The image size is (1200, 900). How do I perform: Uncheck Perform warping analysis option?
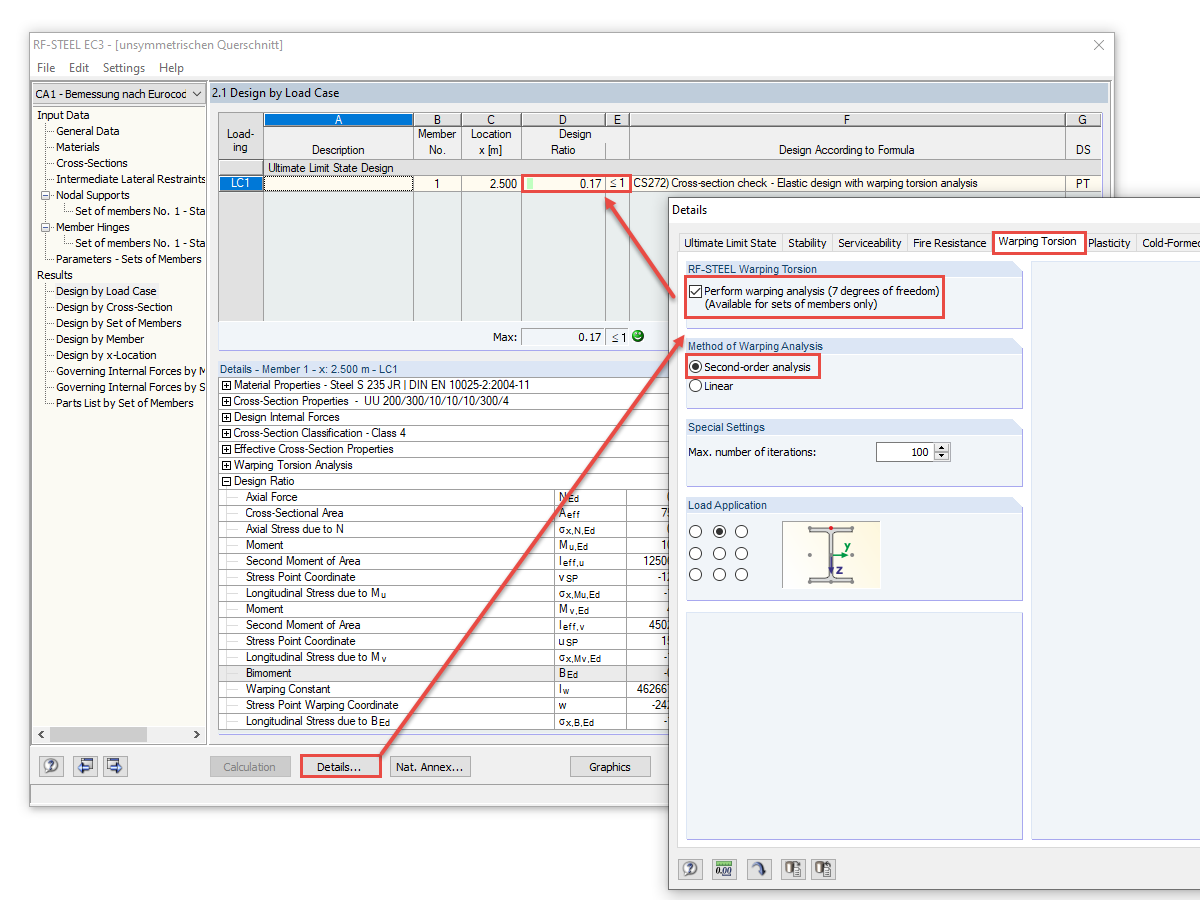(697, 291)
